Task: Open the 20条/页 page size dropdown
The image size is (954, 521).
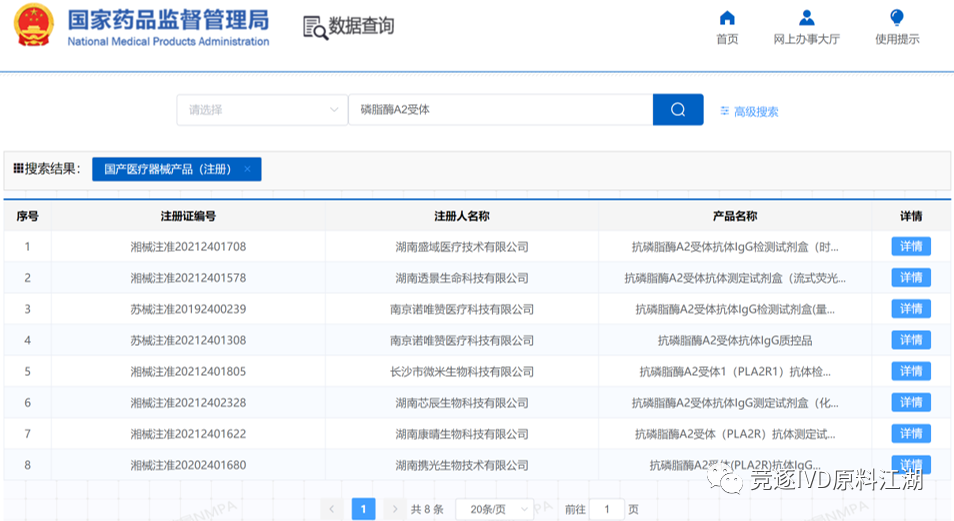Action: pyautogui.click(x=494, y=509)
